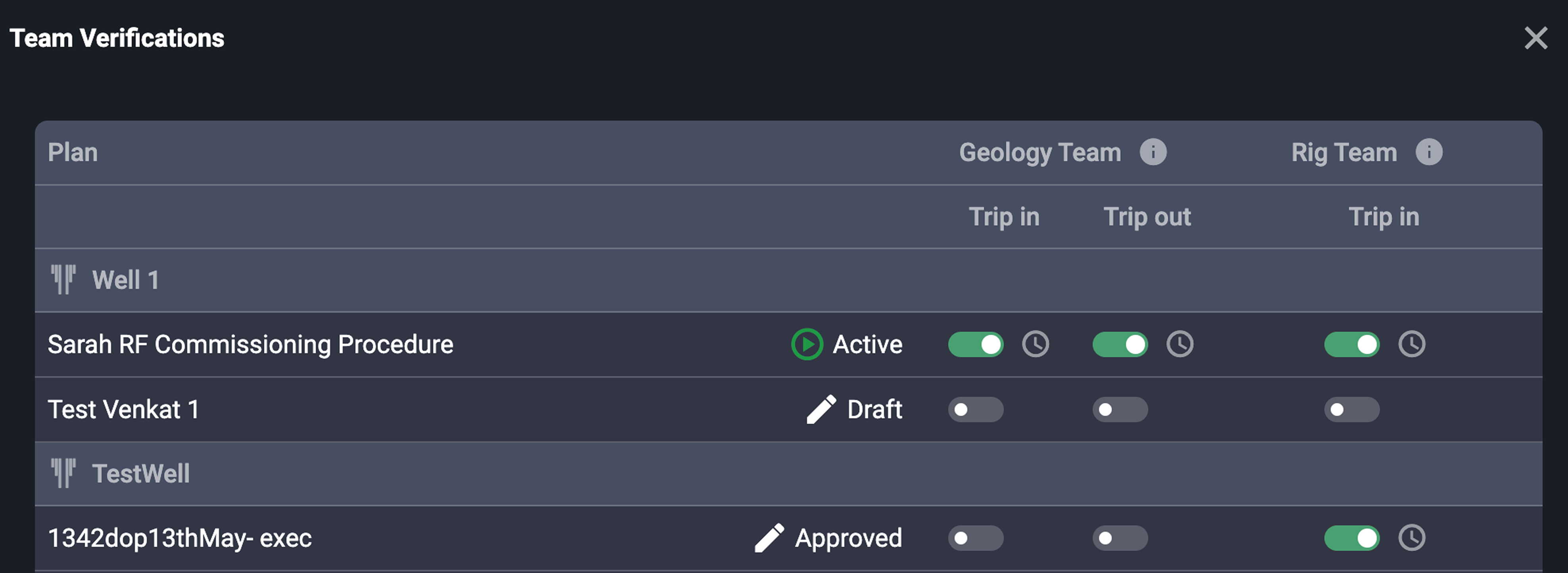The image size is (1568, 573).
Task: Collapse the Well 1 group row
Action: click(x=125, y=280)
